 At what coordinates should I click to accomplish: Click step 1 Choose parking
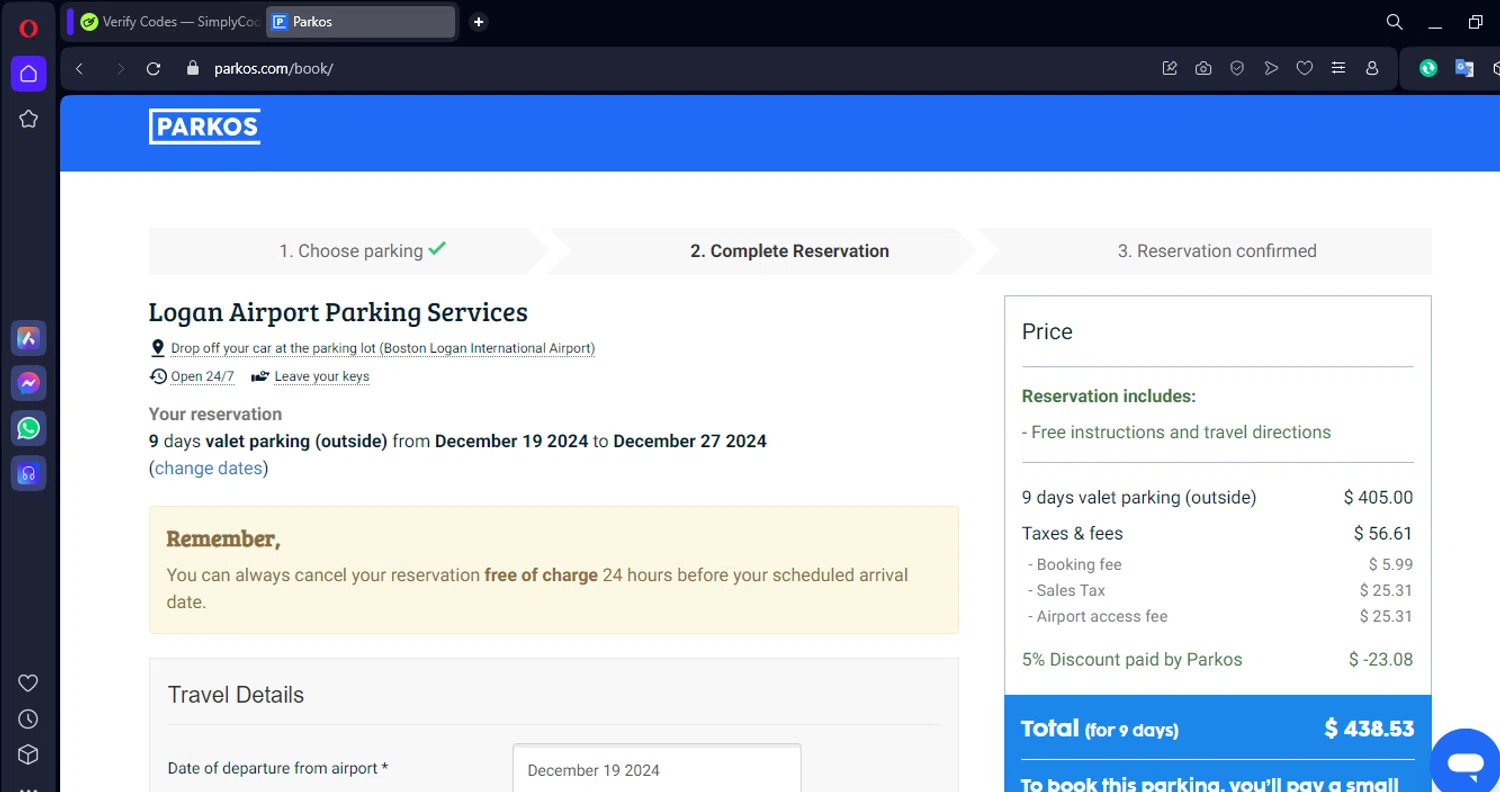pyautogui.click(x=362, y=251)
